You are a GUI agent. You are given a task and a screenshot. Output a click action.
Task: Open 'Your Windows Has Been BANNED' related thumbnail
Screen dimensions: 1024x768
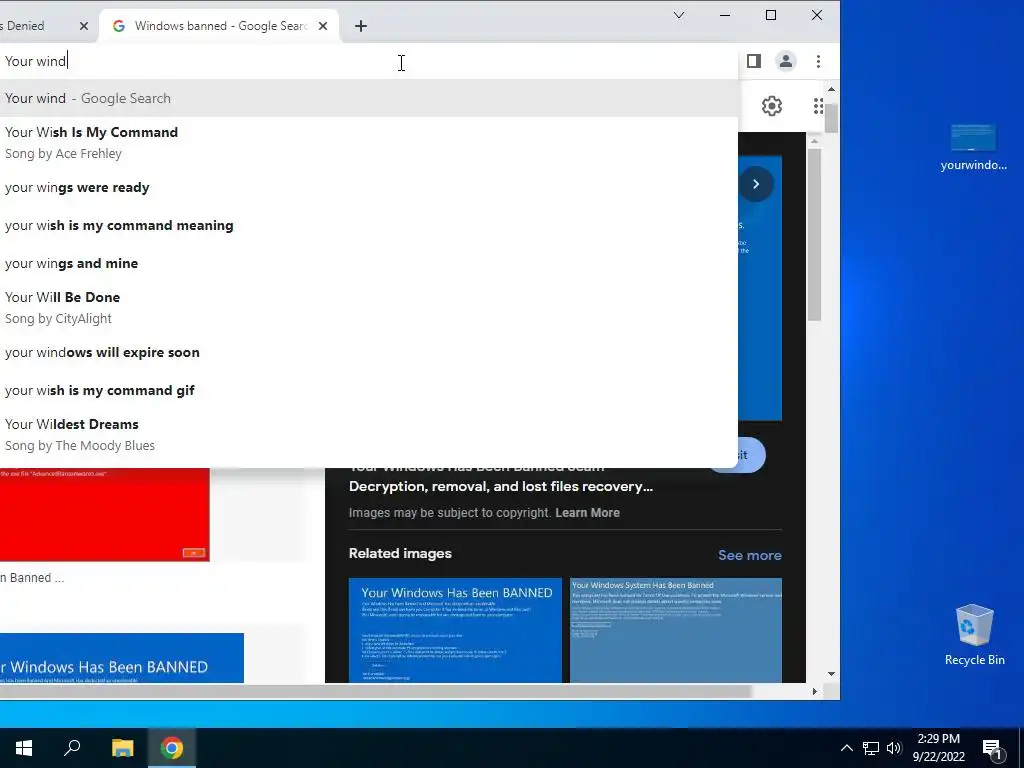click(455, 630)
